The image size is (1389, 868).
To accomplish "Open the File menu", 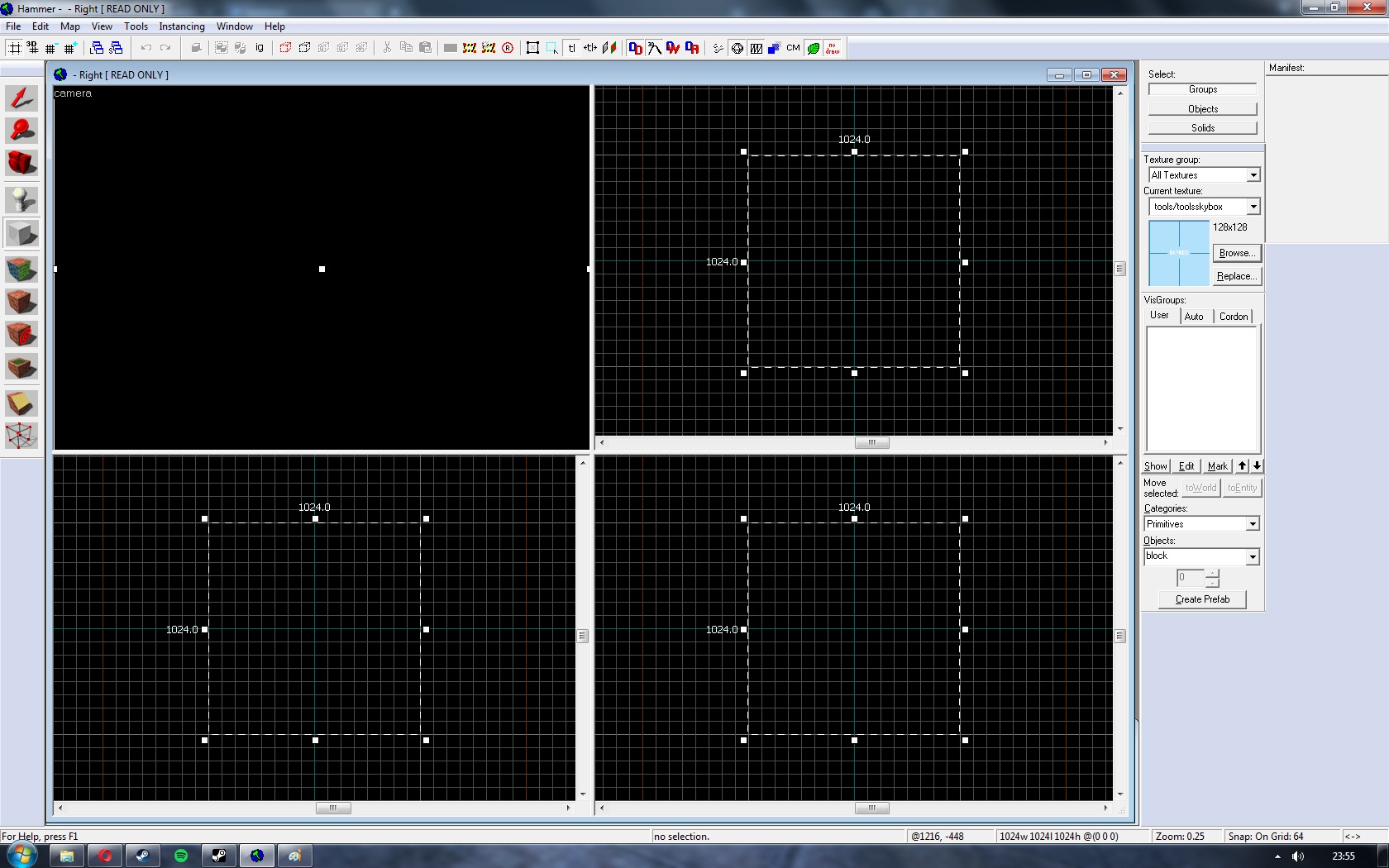I will pos(13,26).
